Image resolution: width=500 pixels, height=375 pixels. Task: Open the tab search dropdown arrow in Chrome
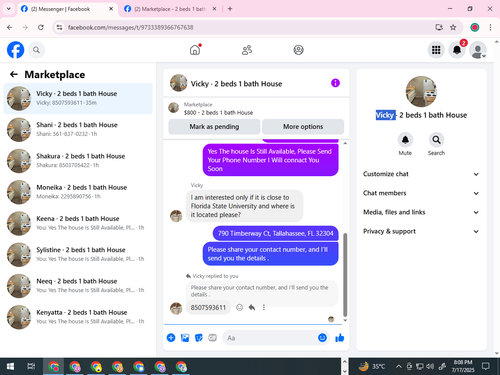(x=9, y=9)
